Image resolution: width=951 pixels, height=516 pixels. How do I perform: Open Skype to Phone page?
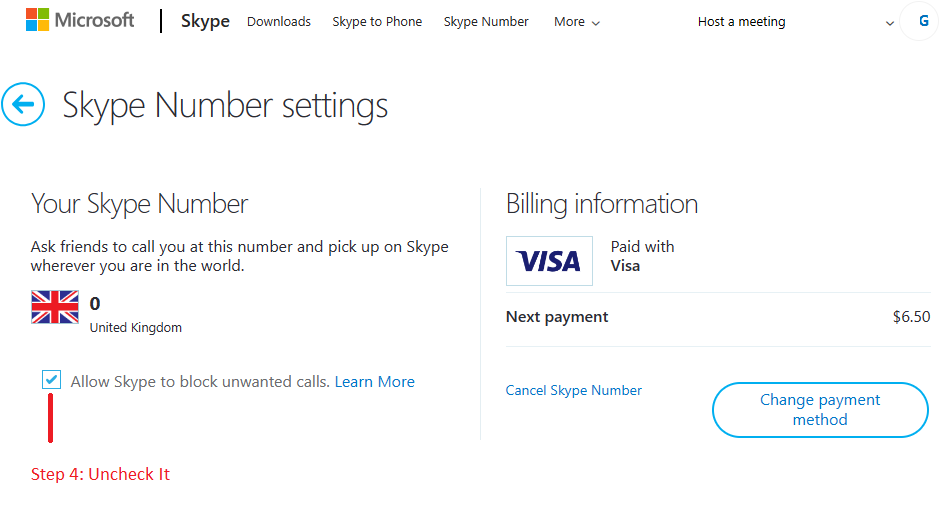click(x=377, y=22)
